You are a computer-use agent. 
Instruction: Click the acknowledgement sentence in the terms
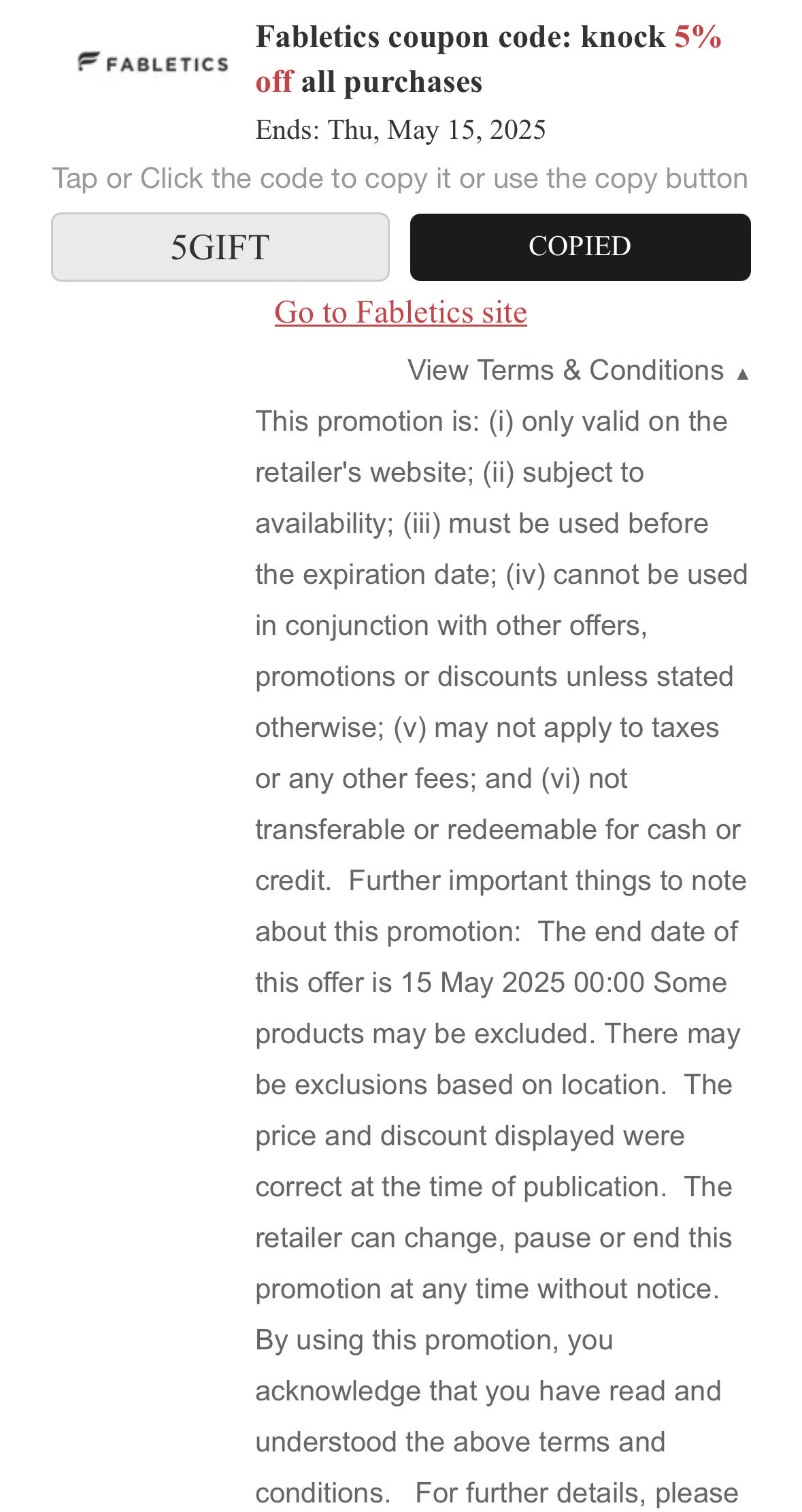(490, 1392)
